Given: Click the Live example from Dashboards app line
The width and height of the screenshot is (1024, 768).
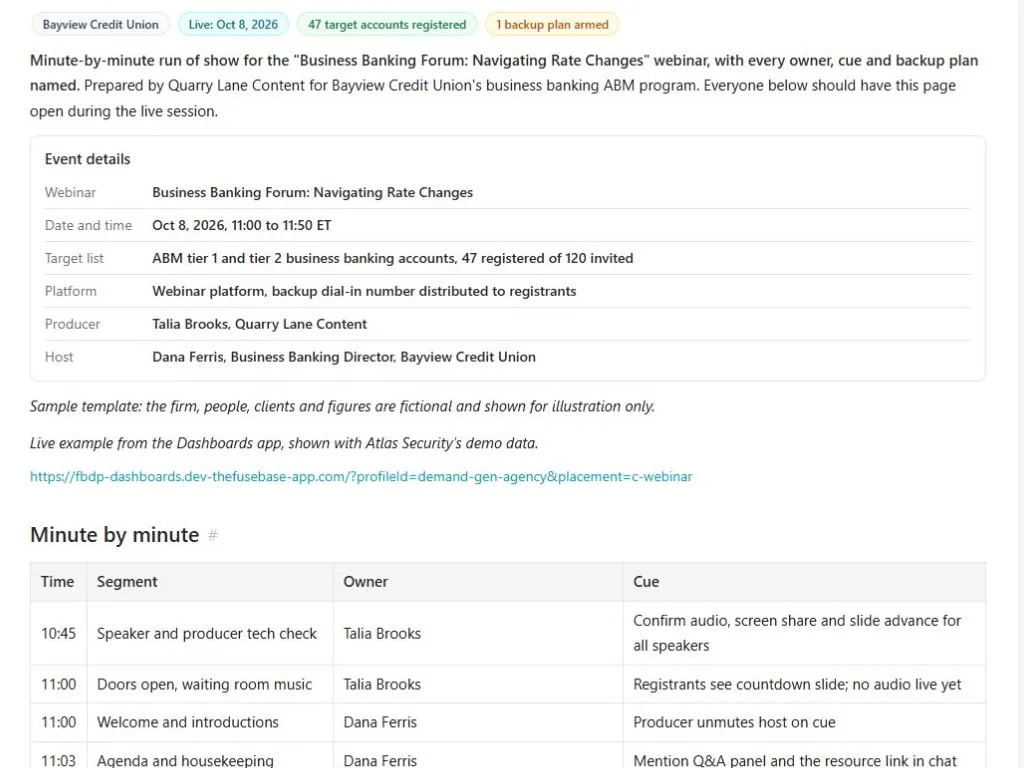Looking at the screenshot, I should point(284,443).
